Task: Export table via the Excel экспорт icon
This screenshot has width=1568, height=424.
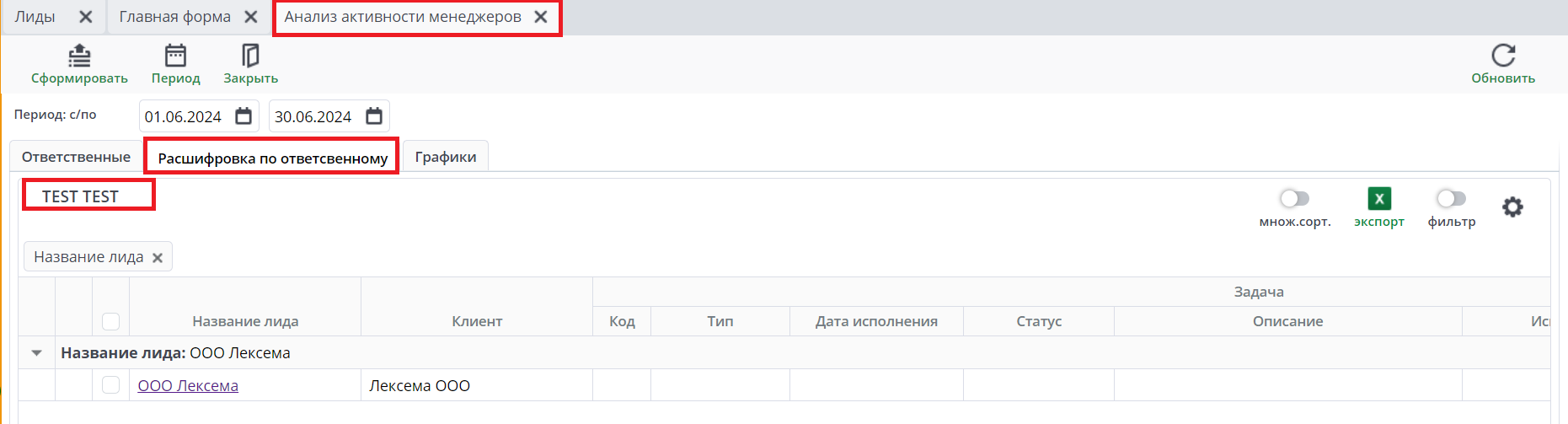Action: (1378, 199)
